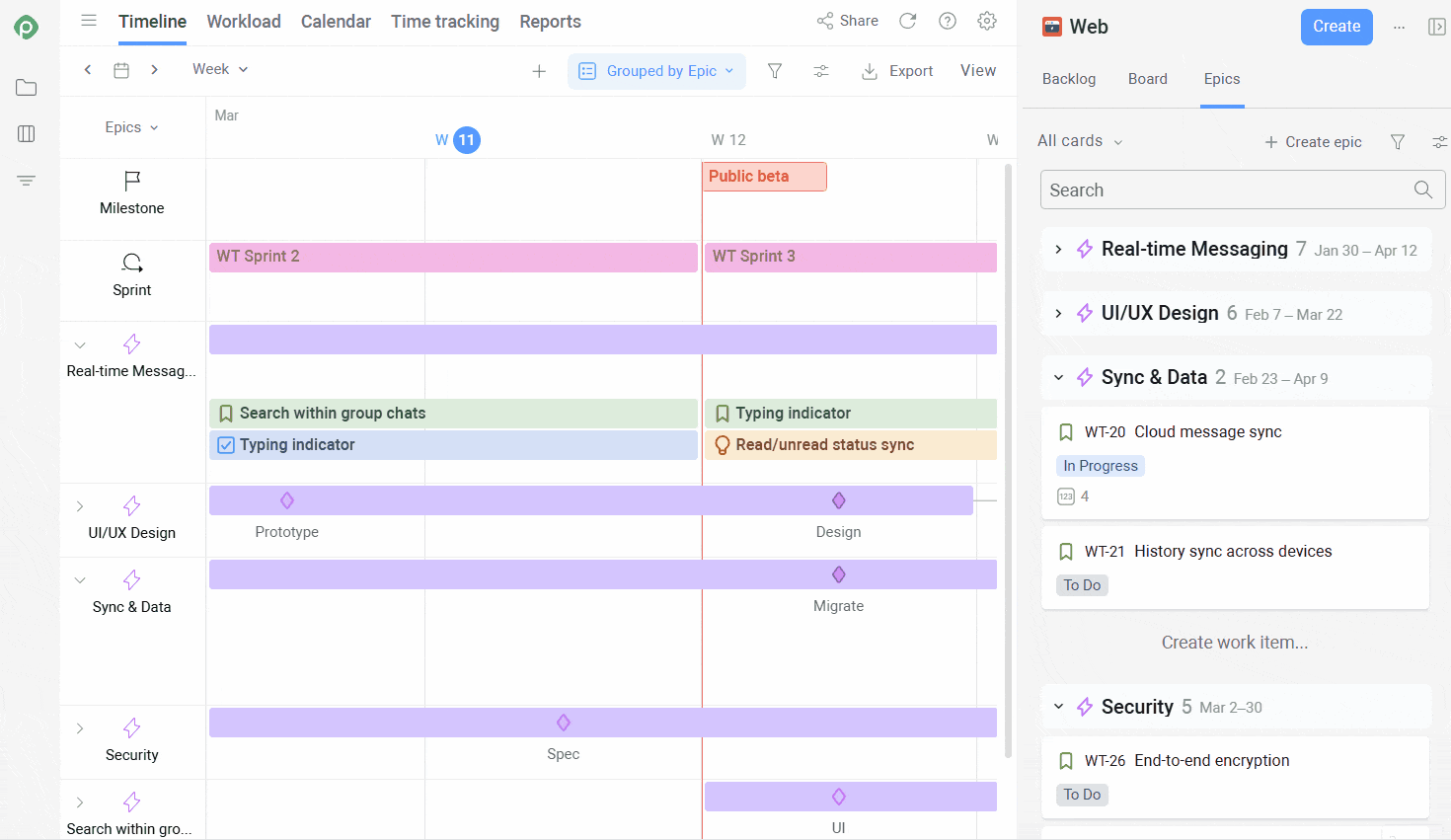Collapse the right panel using sidebar icon
Screen dimensions: 1451x840
click(1437, 27)
